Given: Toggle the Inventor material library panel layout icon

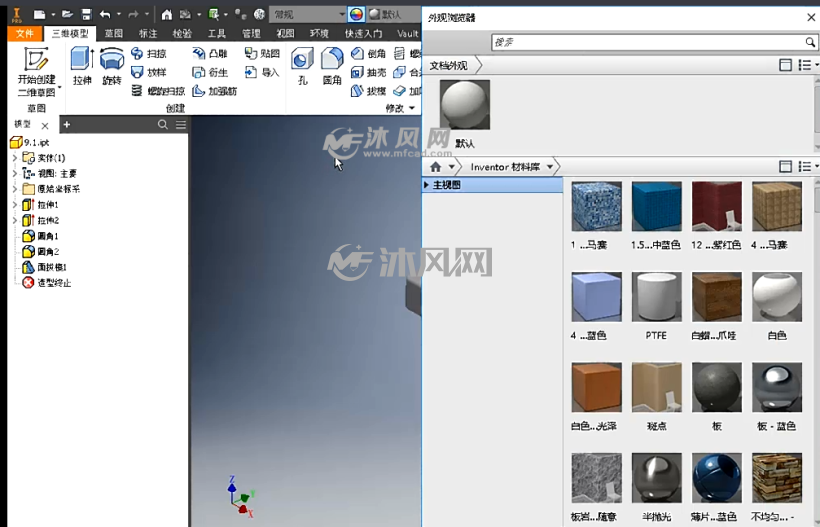Looking at the screenshot, I should click(x=785, y=167).
